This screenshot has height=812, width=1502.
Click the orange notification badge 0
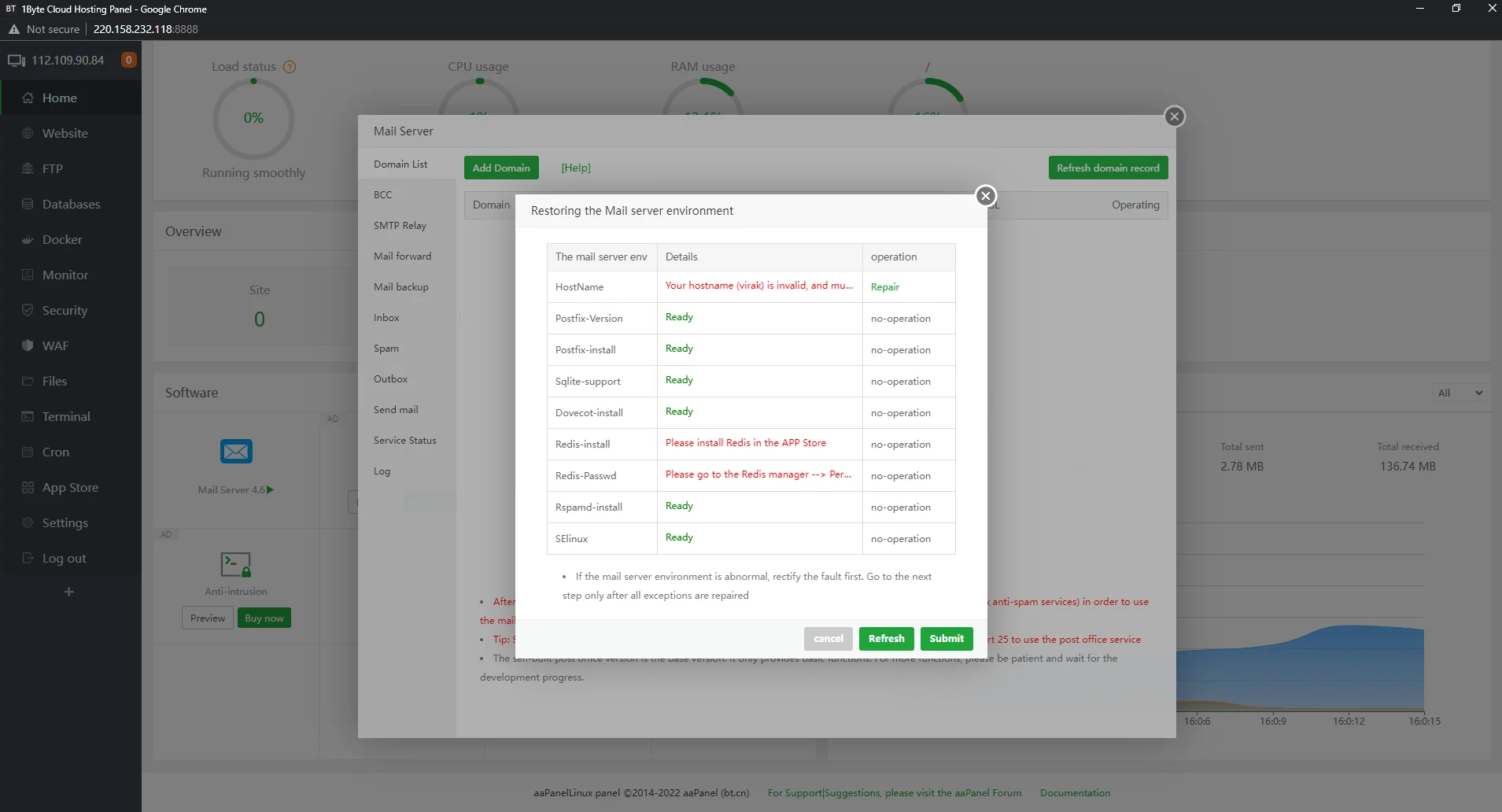pos(129,60)
